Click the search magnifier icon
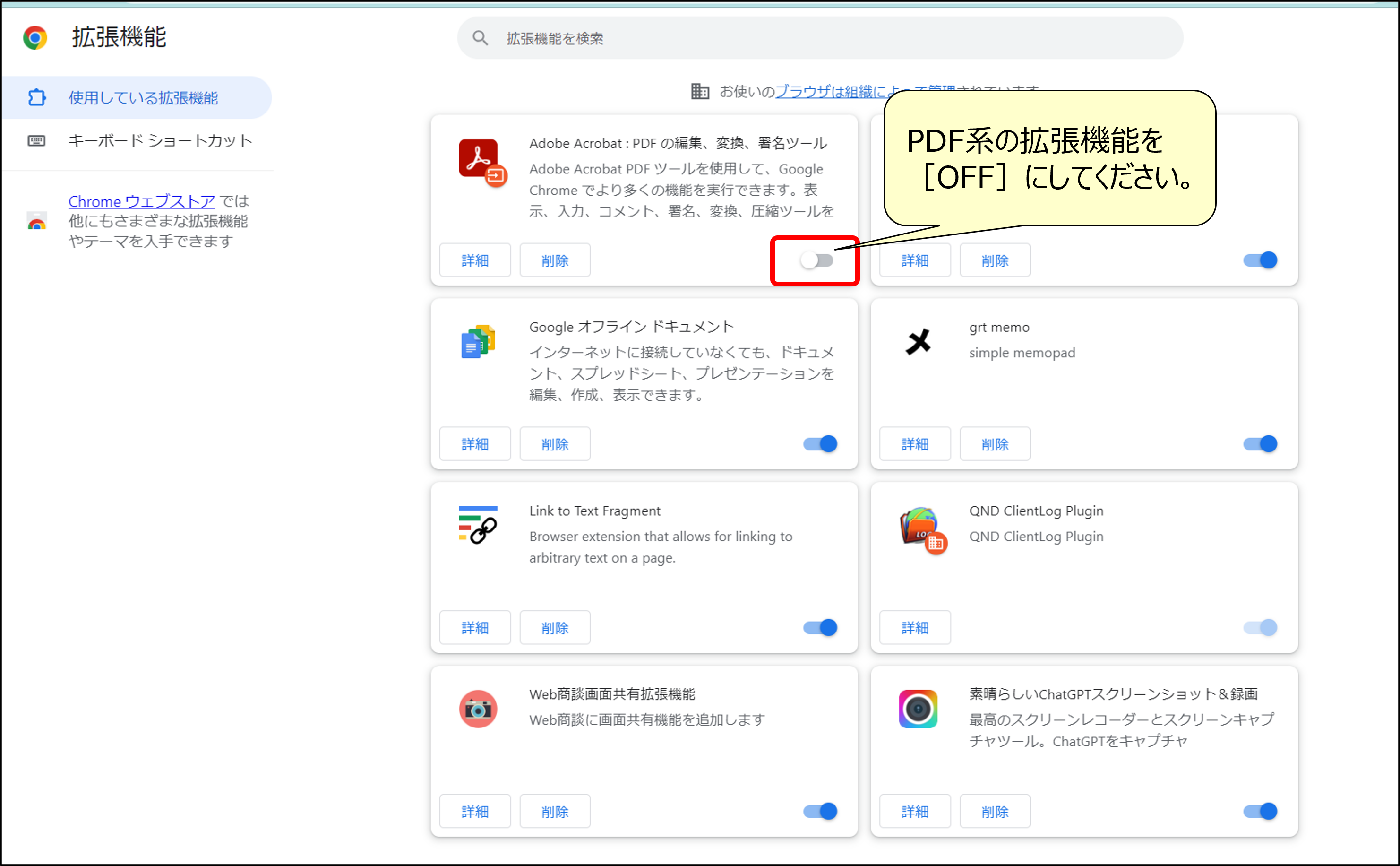Screen dimensions: 1400x866 [480, 37]
